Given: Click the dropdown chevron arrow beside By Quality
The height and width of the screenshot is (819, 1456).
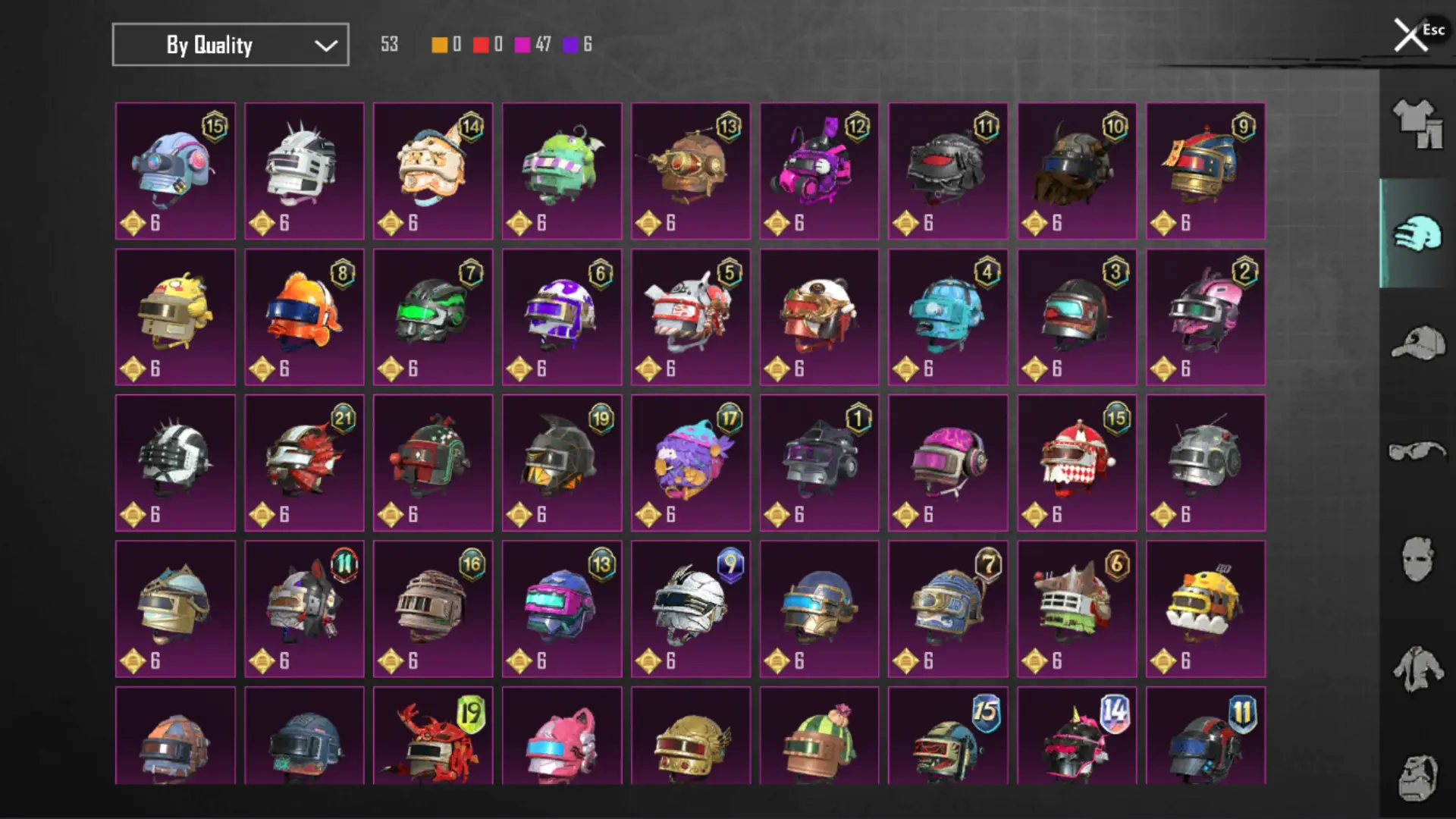Looking at the screenshot, I should [x=326, y=45].
